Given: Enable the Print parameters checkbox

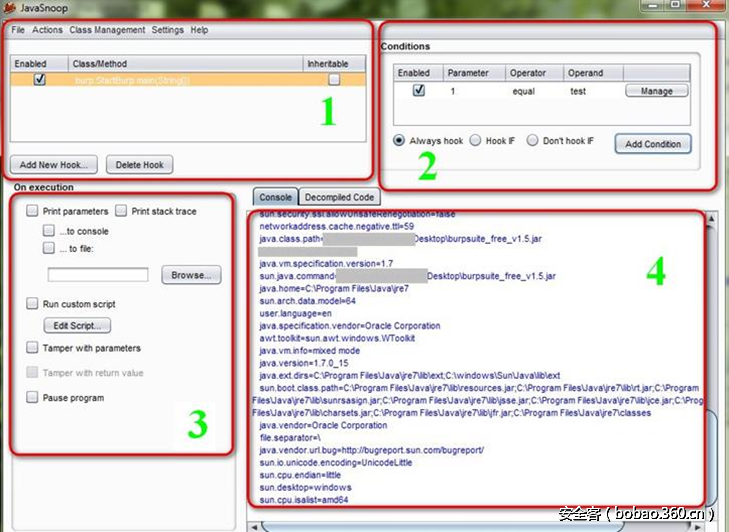Looking at the screenshot, I should click(x=33, y=212).
